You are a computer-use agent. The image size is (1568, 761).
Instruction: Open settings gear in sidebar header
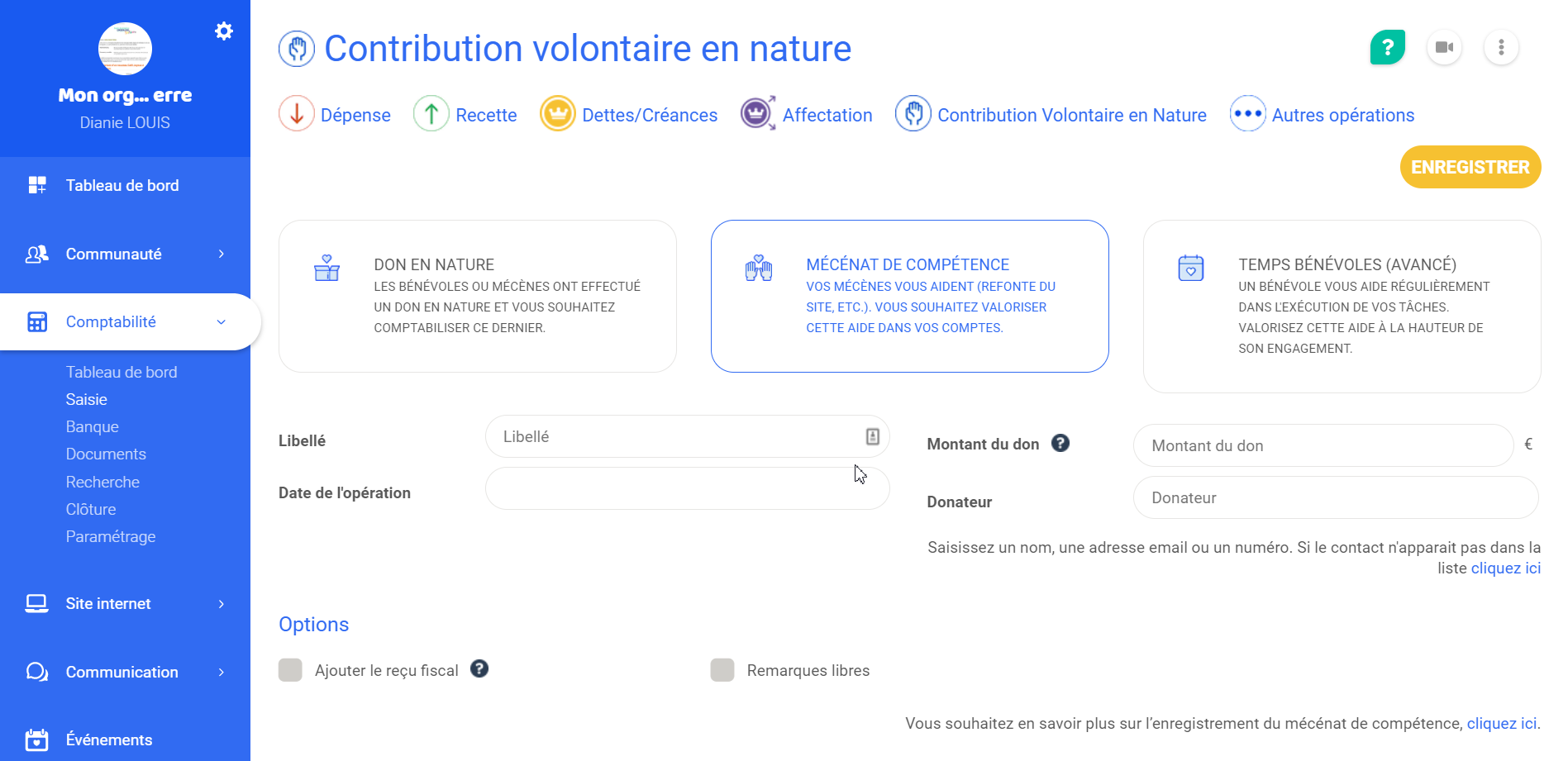[224, 31]
